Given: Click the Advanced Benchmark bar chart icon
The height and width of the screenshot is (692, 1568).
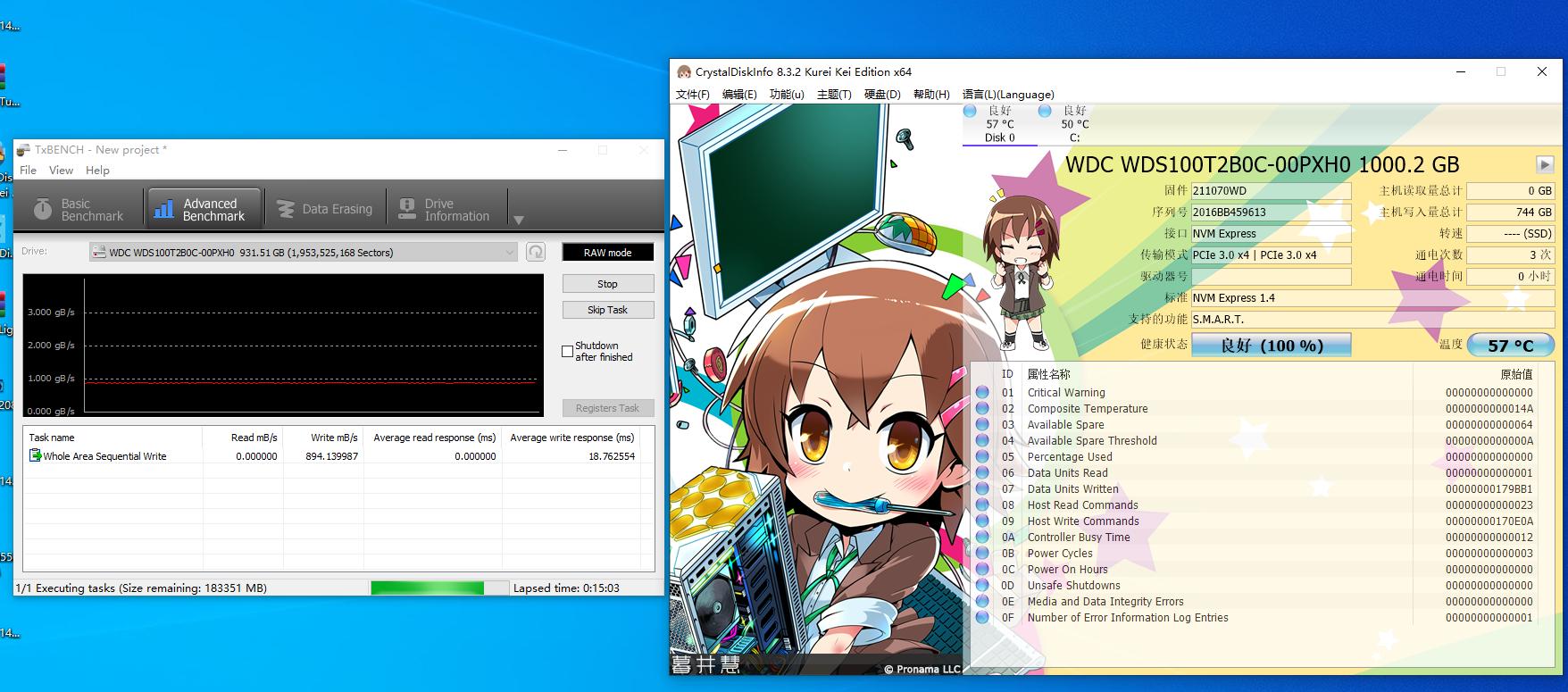Looking at the screenshot, I should pos(163,209).
